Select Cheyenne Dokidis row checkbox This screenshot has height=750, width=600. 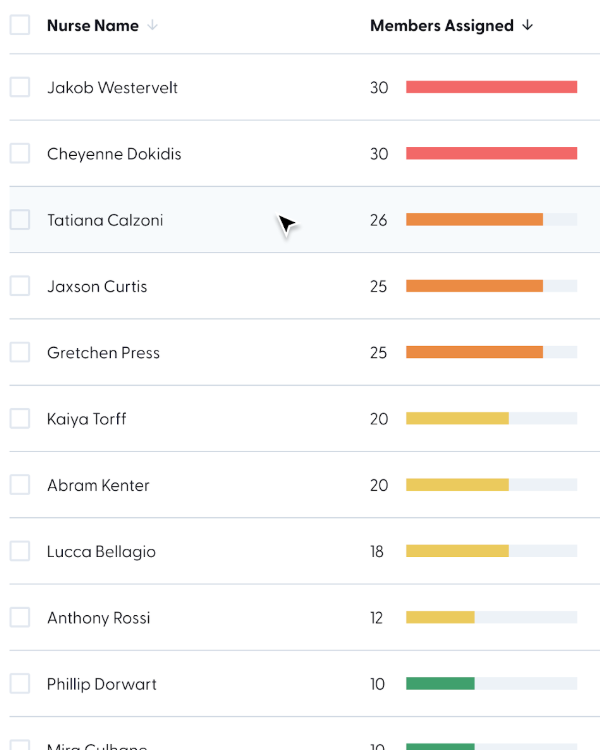(20, 153)
